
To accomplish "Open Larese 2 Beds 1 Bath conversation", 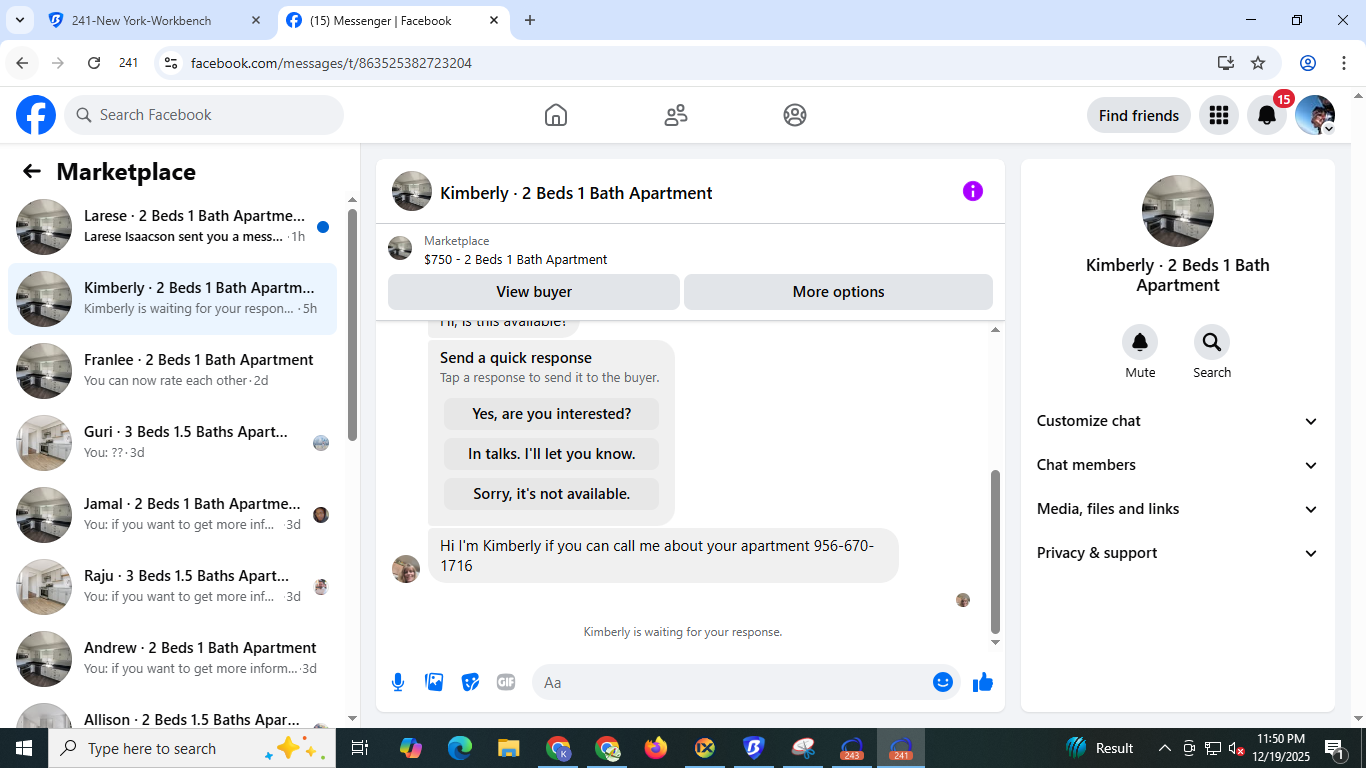I will coord(172,227).
